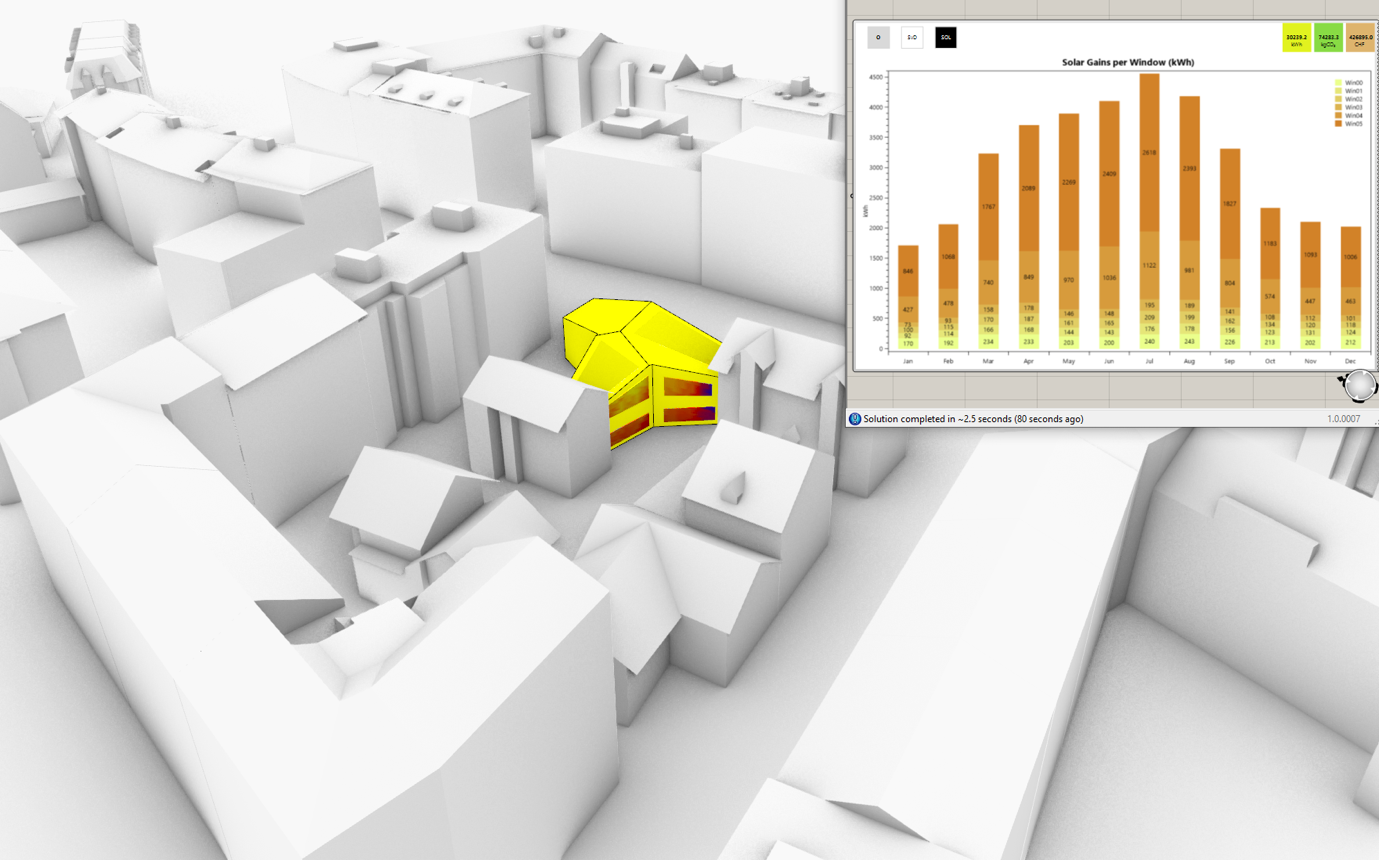The image size is (1379, 860).
Task: Toggle Win00 in the chart legend
Action: pyautogui.click(x=1350, y=82)
